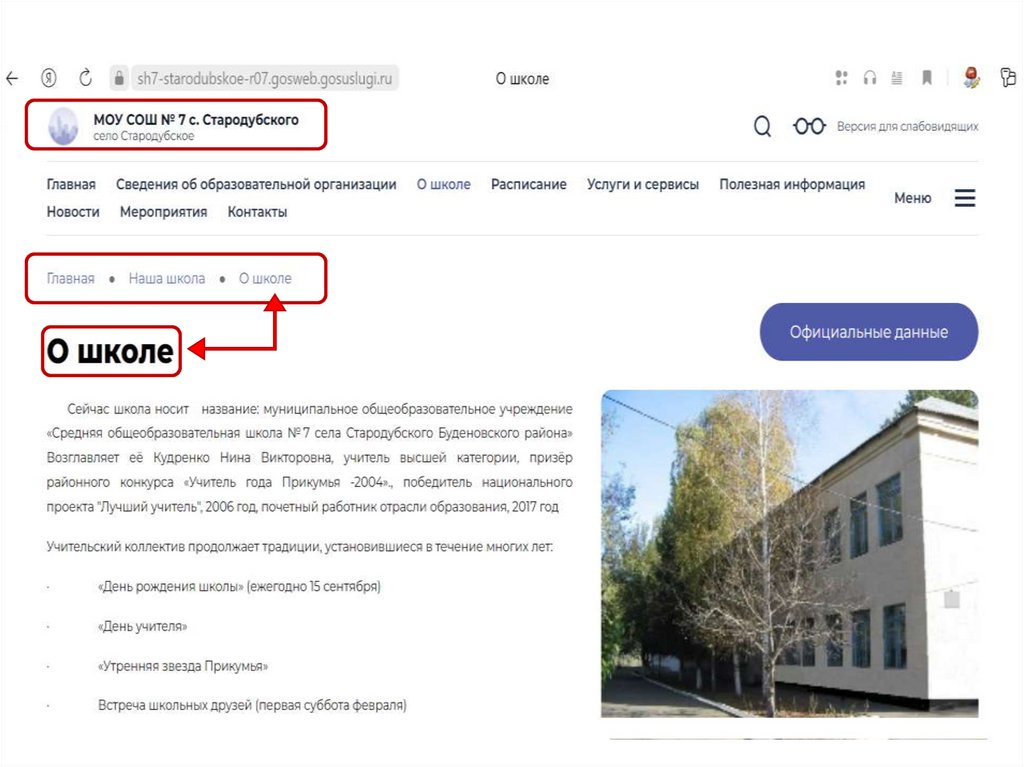1024x767 pixels.
Task: Click the address bar URL field
Action: coord(264,78)
